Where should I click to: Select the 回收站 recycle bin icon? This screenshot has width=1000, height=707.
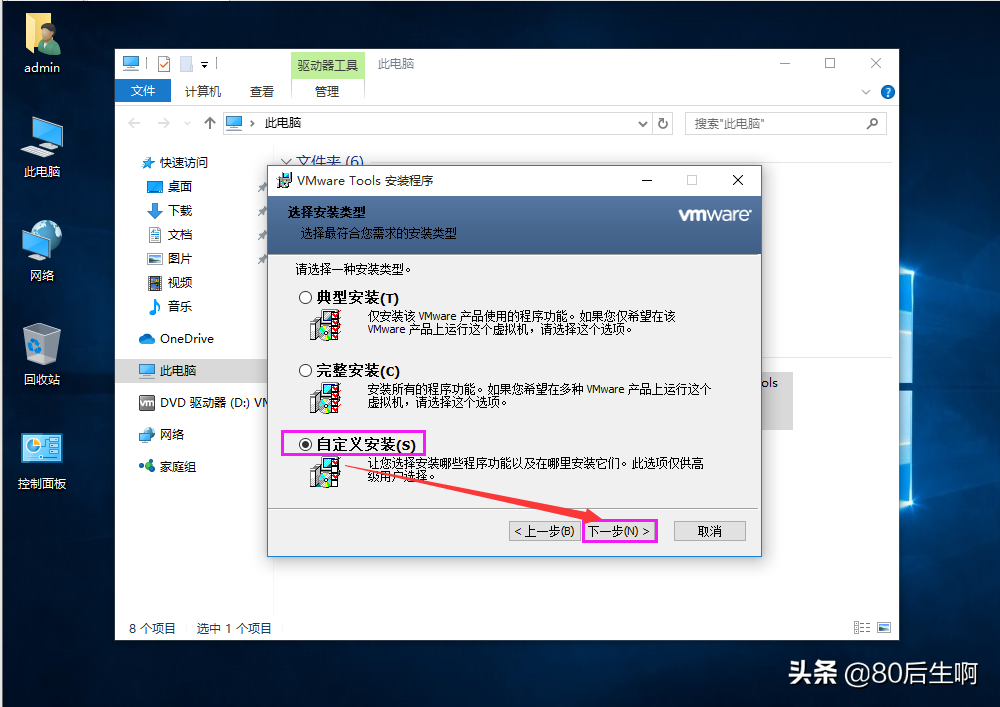coord(42,354)
